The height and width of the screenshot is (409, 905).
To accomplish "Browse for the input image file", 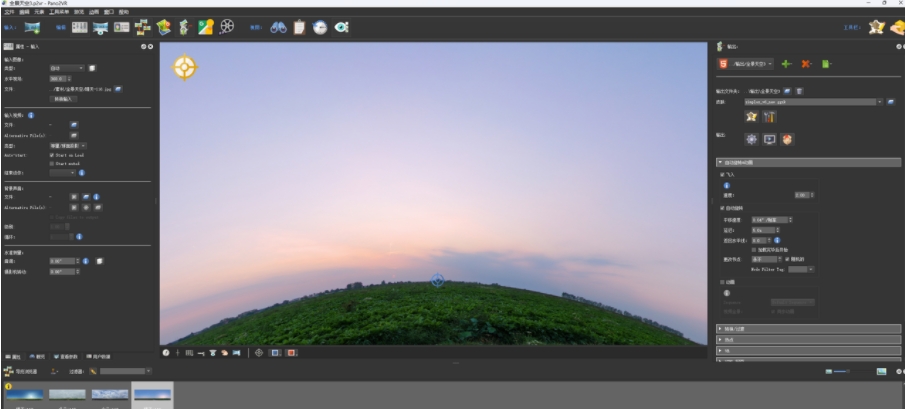I will pyautogui.click(x=118, y=89).
